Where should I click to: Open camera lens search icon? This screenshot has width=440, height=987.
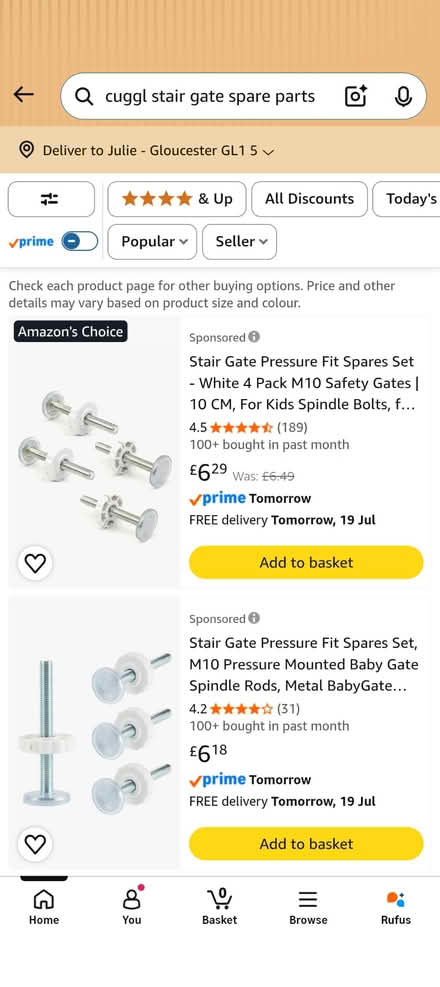click(356, 96)
